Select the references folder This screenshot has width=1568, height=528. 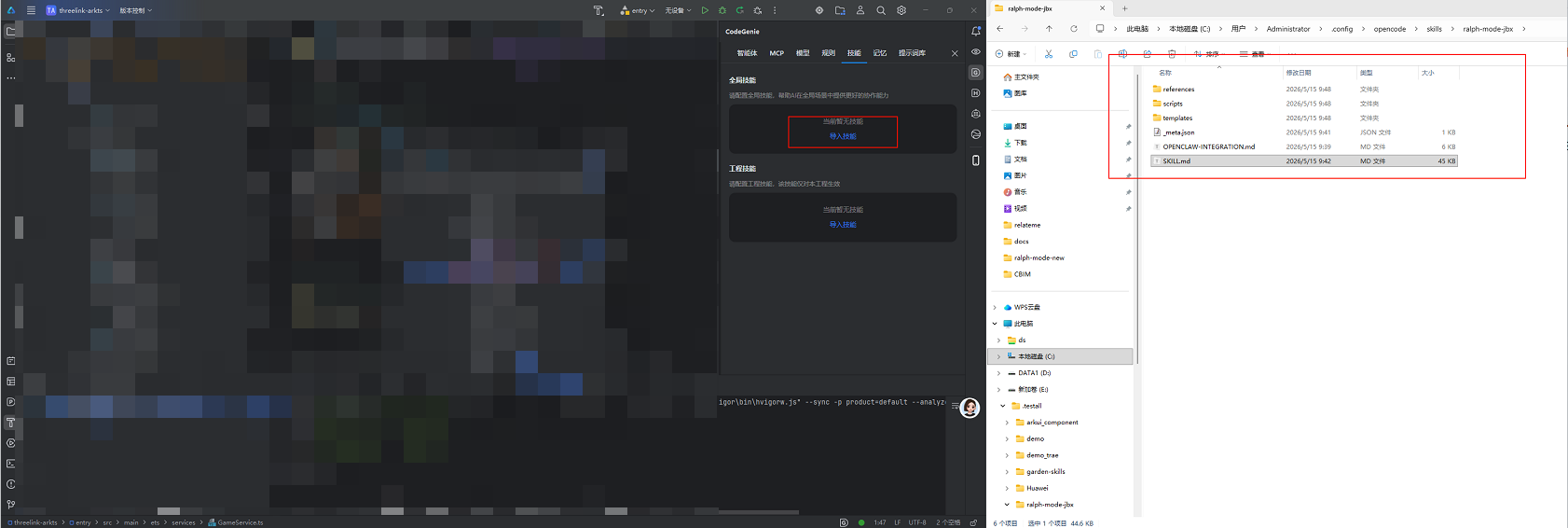click(1303, 90)
